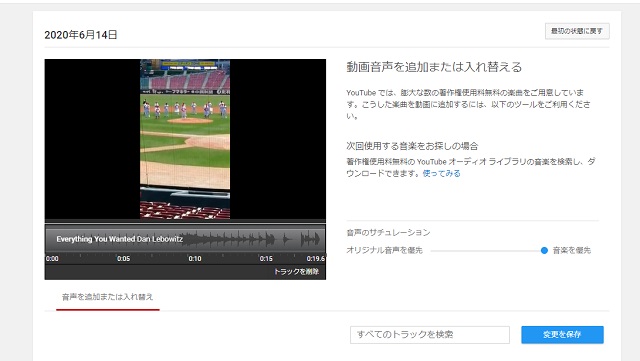The image size is (640, 361).
Task: Click the 音声のサチュレーション label
Action: coord(388,232)
